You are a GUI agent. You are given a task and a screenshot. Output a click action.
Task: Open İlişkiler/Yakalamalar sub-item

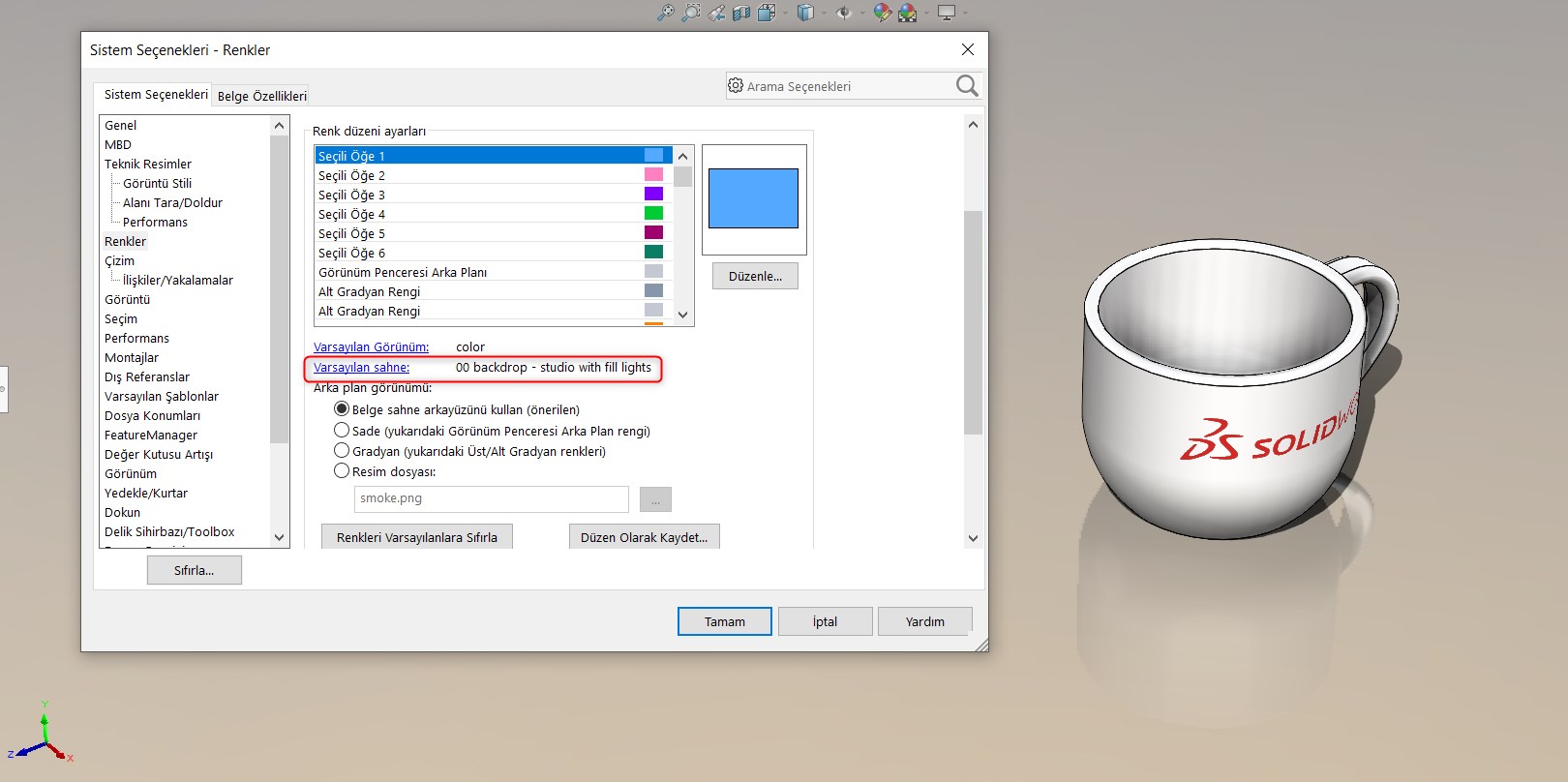click(x=178, y=280)
